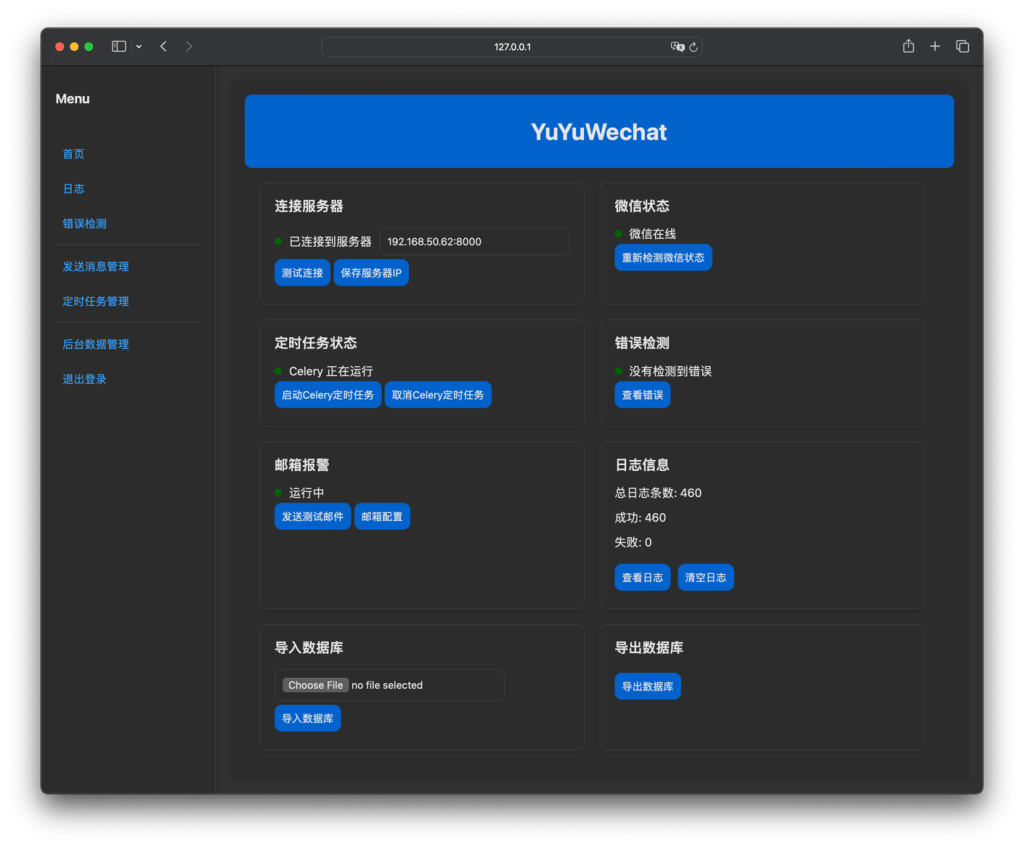1024x848 pixels.
Task: Click the translate icon in address bar
Action: (677, 46)
